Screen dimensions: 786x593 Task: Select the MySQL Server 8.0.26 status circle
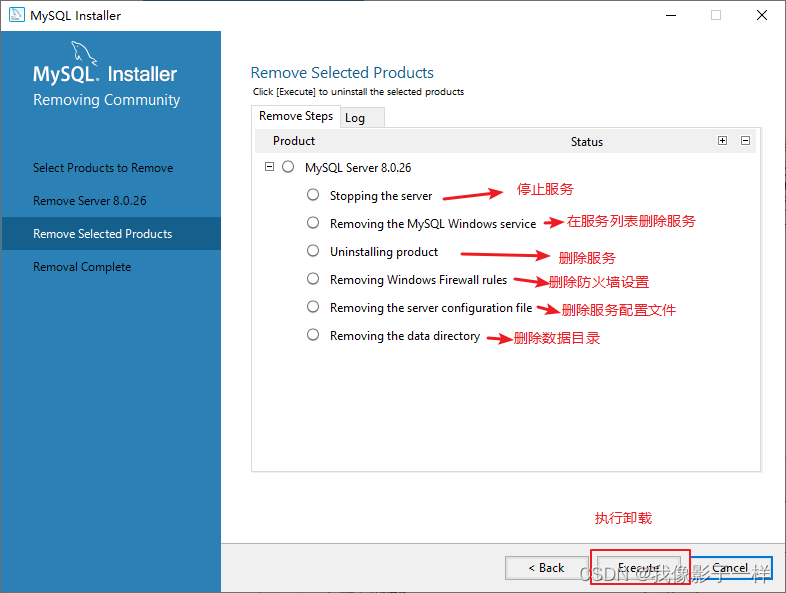288,166
